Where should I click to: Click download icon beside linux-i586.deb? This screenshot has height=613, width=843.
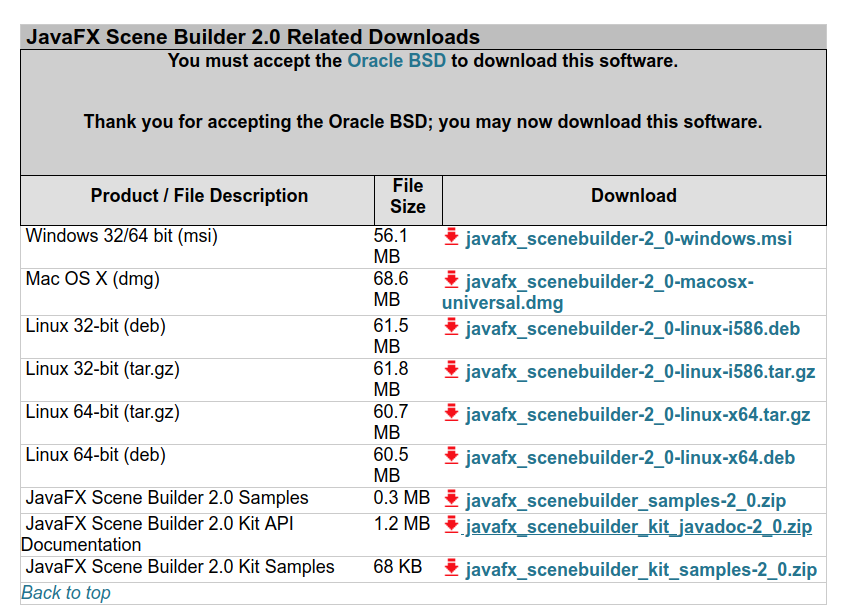point(452,327)
